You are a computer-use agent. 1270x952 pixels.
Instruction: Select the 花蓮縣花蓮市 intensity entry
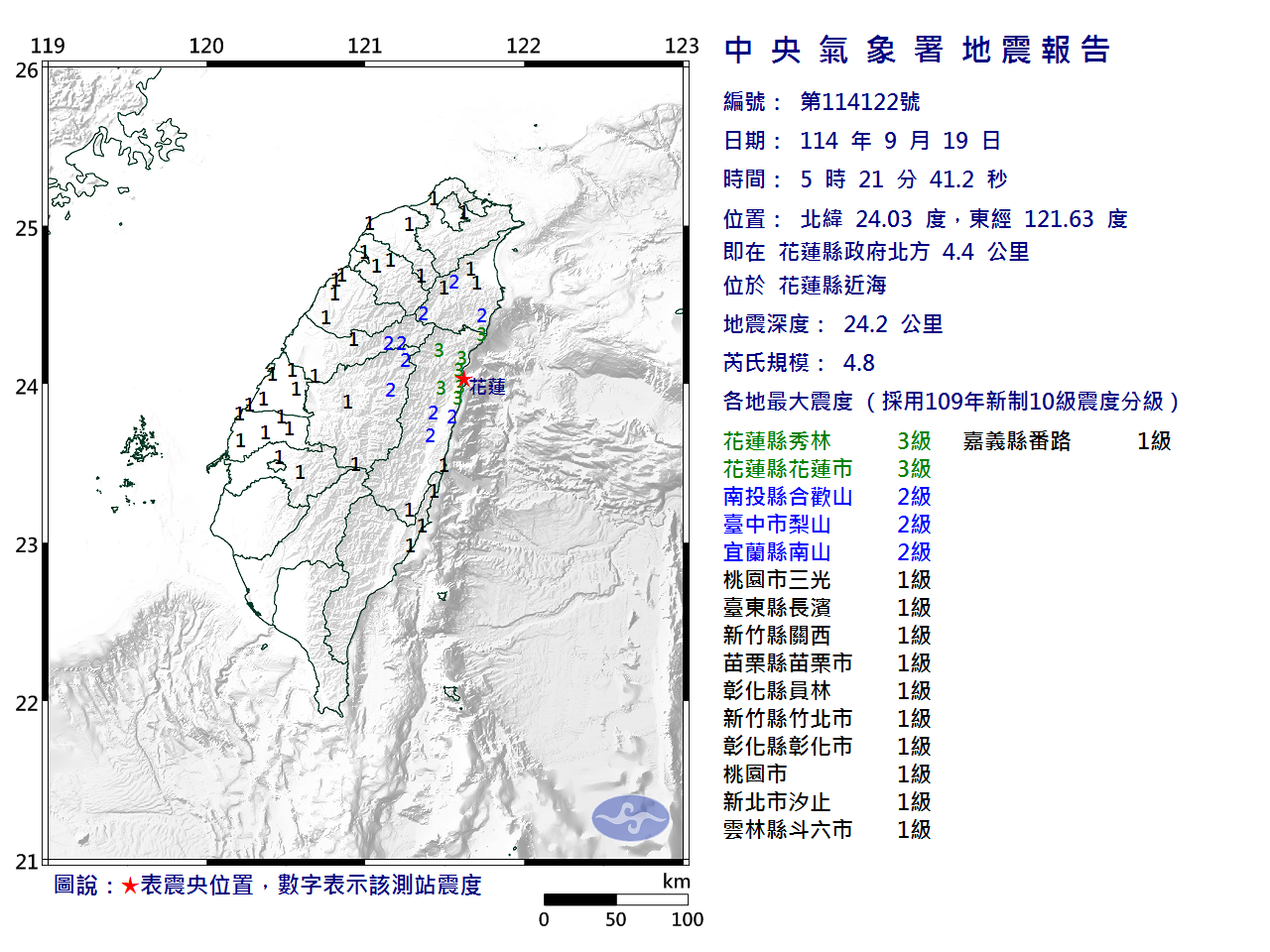point(788,469)
